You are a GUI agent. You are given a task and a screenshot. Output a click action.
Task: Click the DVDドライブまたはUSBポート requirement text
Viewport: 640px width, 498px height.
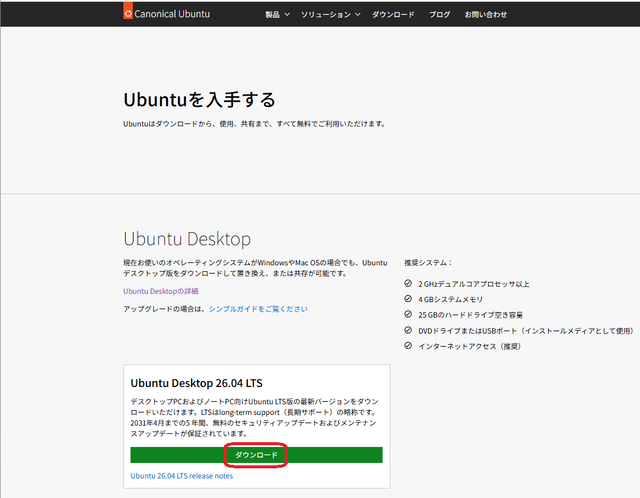526,331
